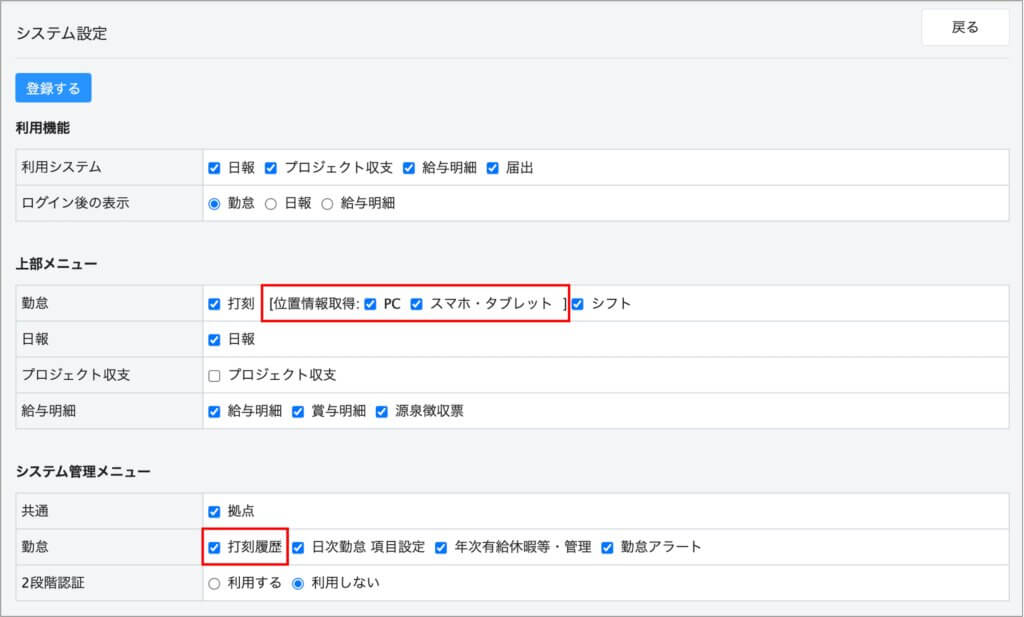The image size is (1024, 617).
Task: Toggle the シフト checkbox
Action: [x=577, y=304]
